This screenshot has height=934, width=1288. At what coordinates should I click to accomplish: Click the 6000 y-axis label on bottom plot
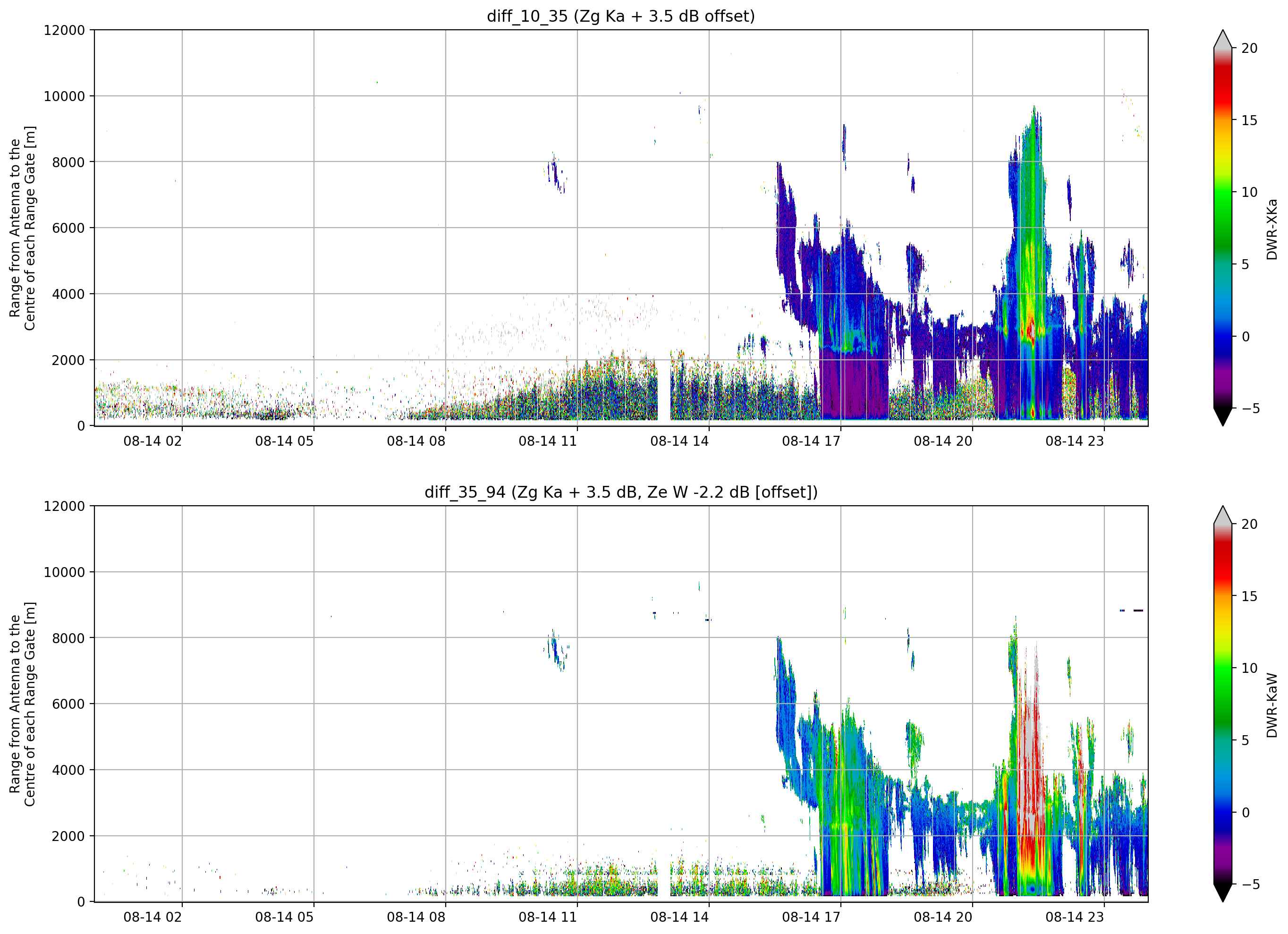coord(68,705)
